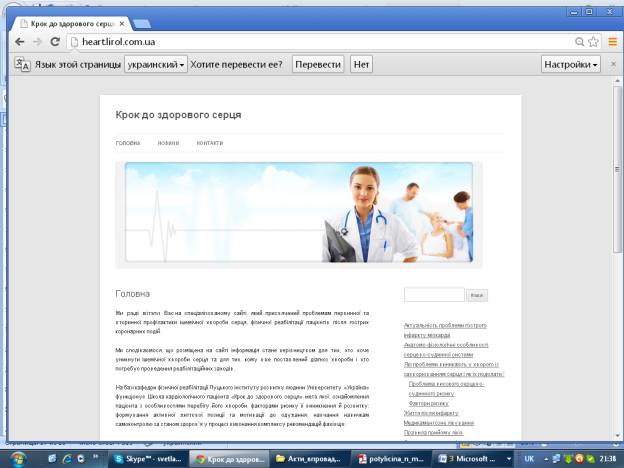Open the ГОЛОВНА menu item
The width and height of the screenshot is (624, 468).
[128, 143]
